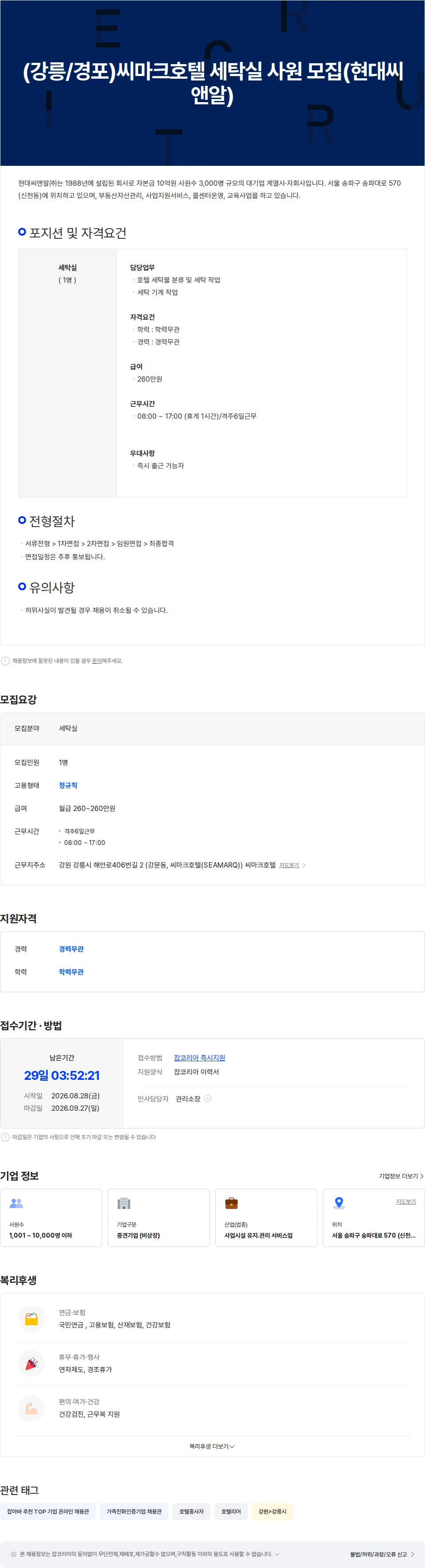This screenshot has height=1568, width=425.
Task: Open 불법/허위/과장/오류 신고
Action: 382,1554
